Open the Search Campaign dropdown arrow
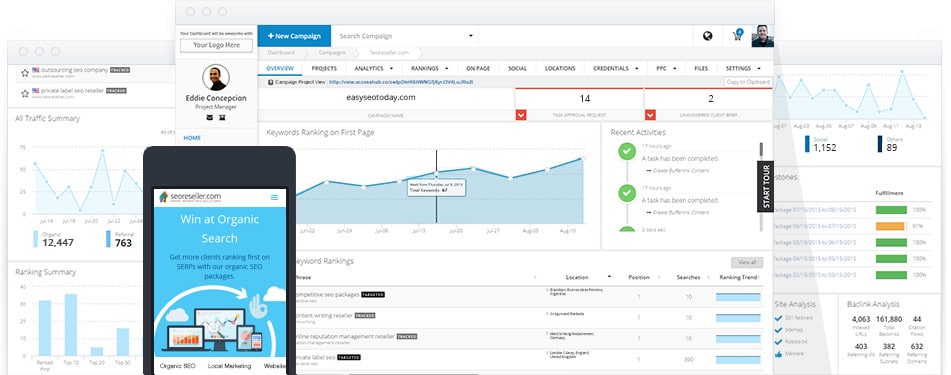The width and height of the screenshot is (951, 375). 471,36
